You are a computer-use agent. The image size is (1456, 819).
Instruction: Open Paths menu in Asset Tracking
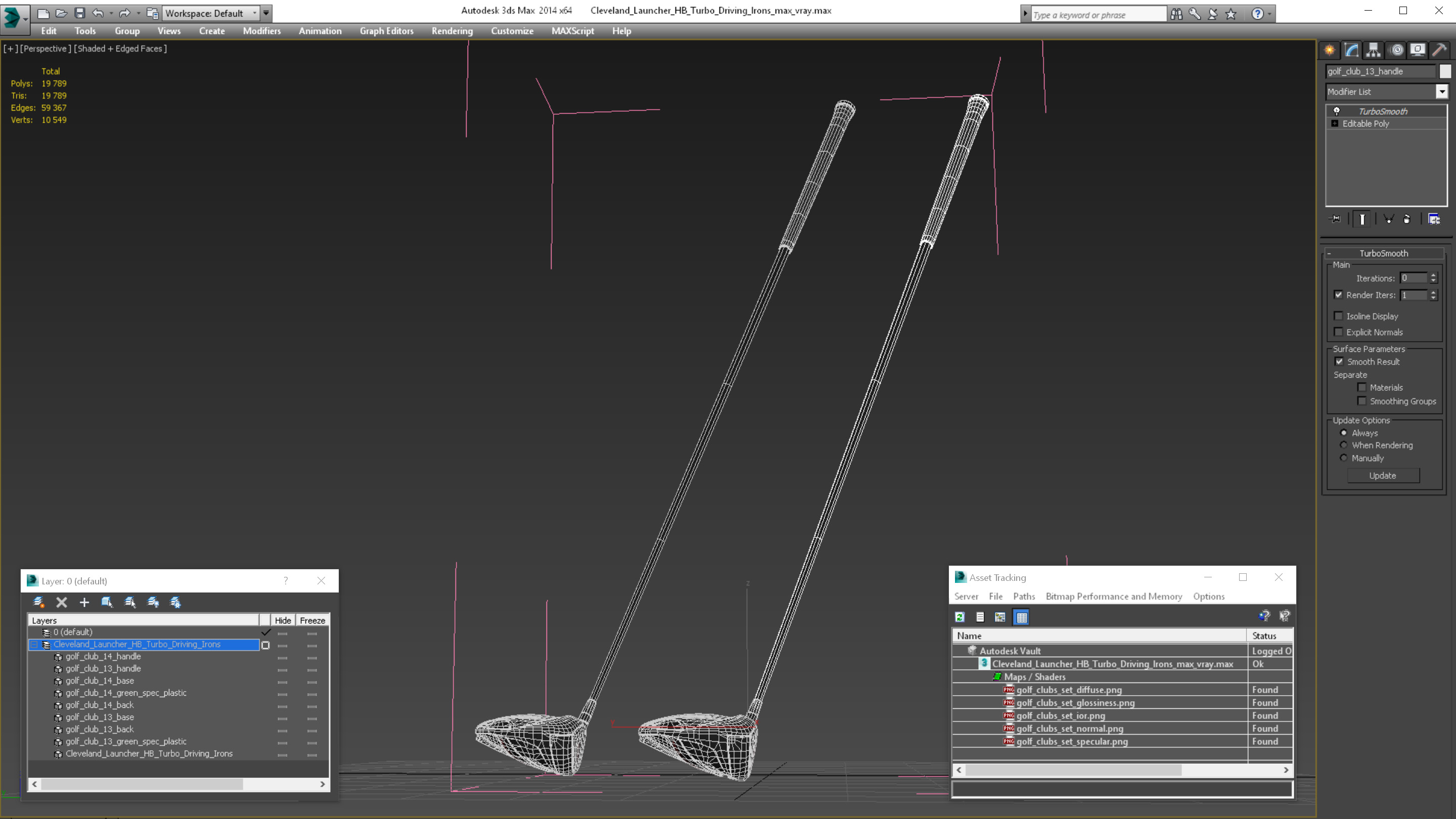coord(1024,597)
